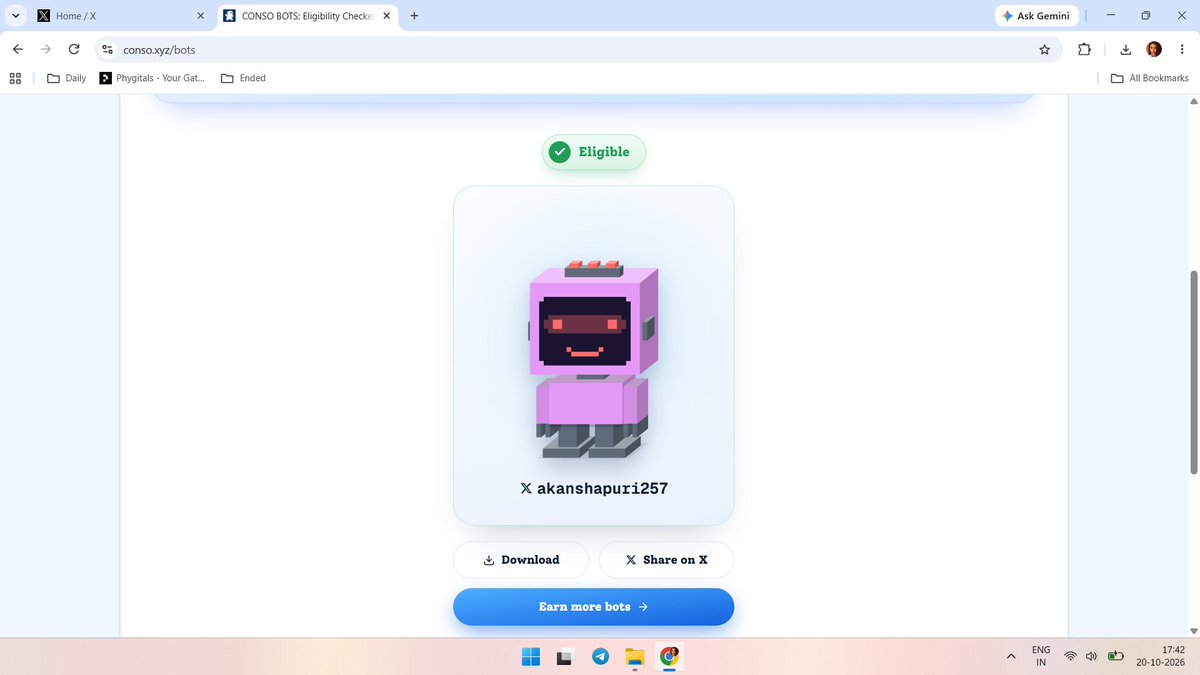Screen dimensions: 1200x675
Task: Click the Earn more bots button
Action: click(x=593, y=607)
